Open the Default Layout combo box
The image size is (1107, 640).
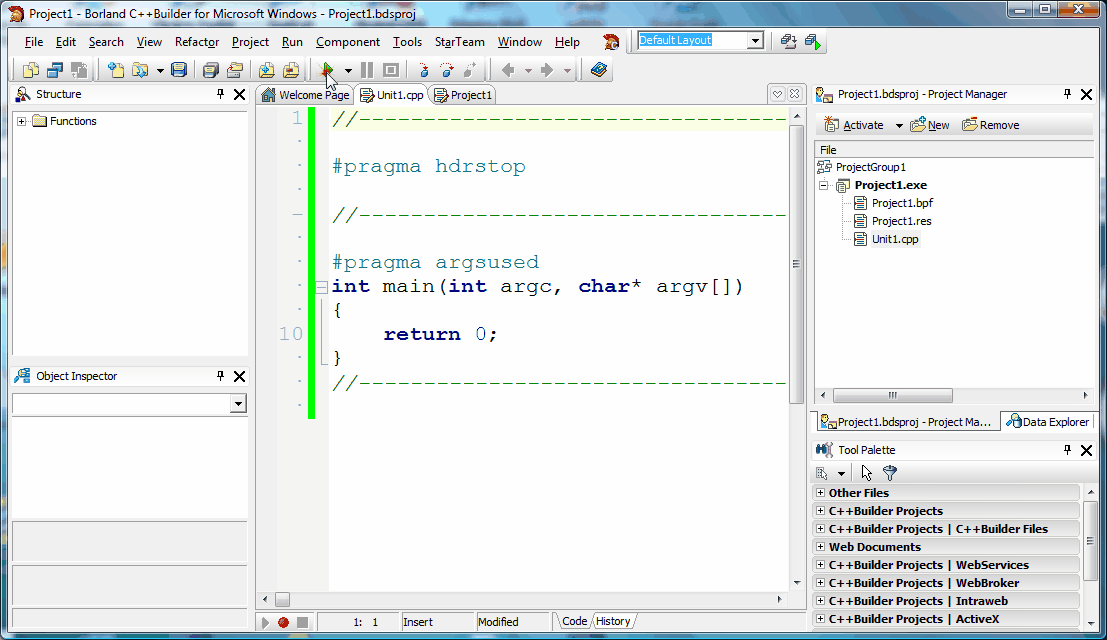tap(755, 41)
